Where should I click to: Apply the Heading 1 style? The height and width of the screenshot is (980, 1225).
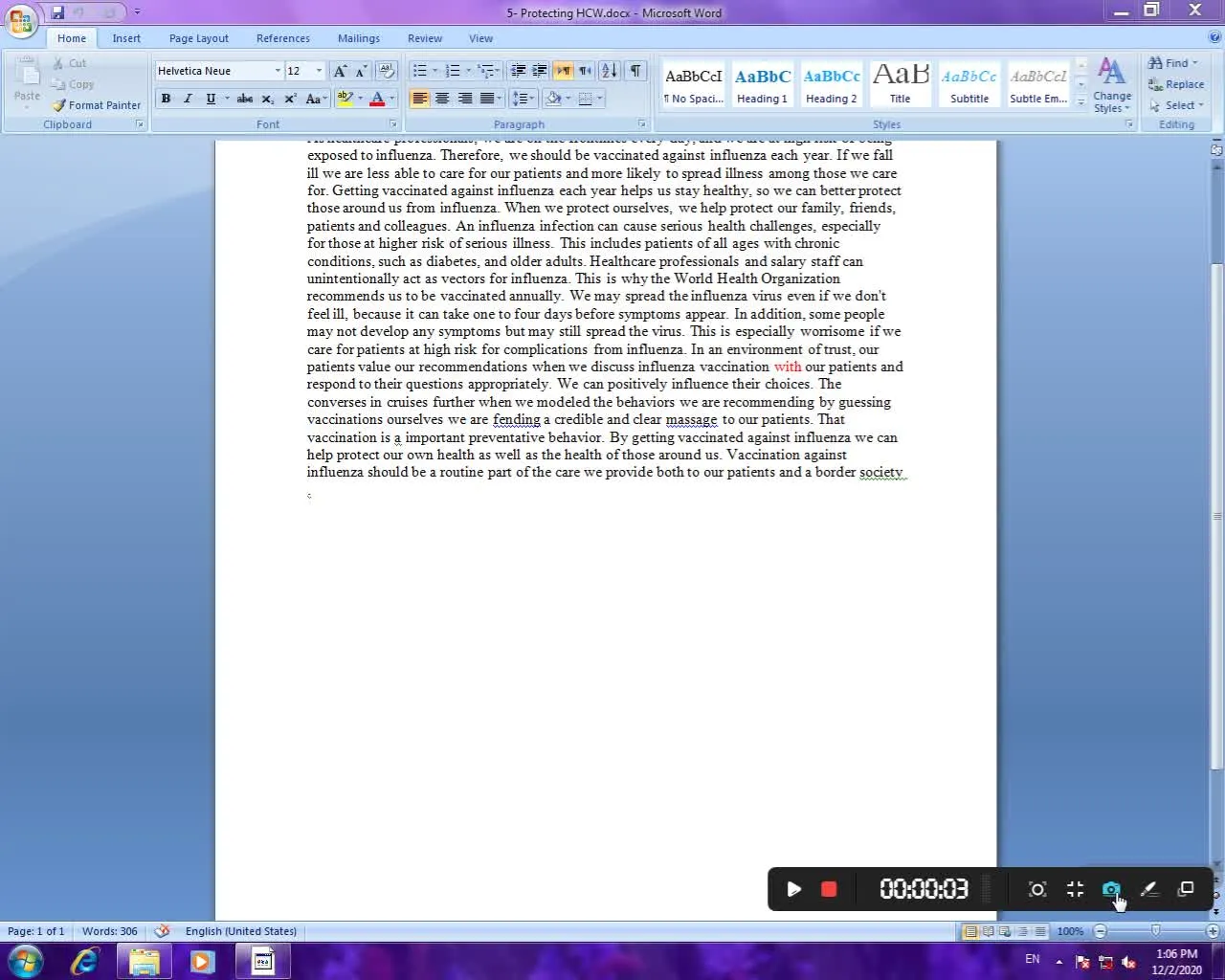click(x=762, y=85)
